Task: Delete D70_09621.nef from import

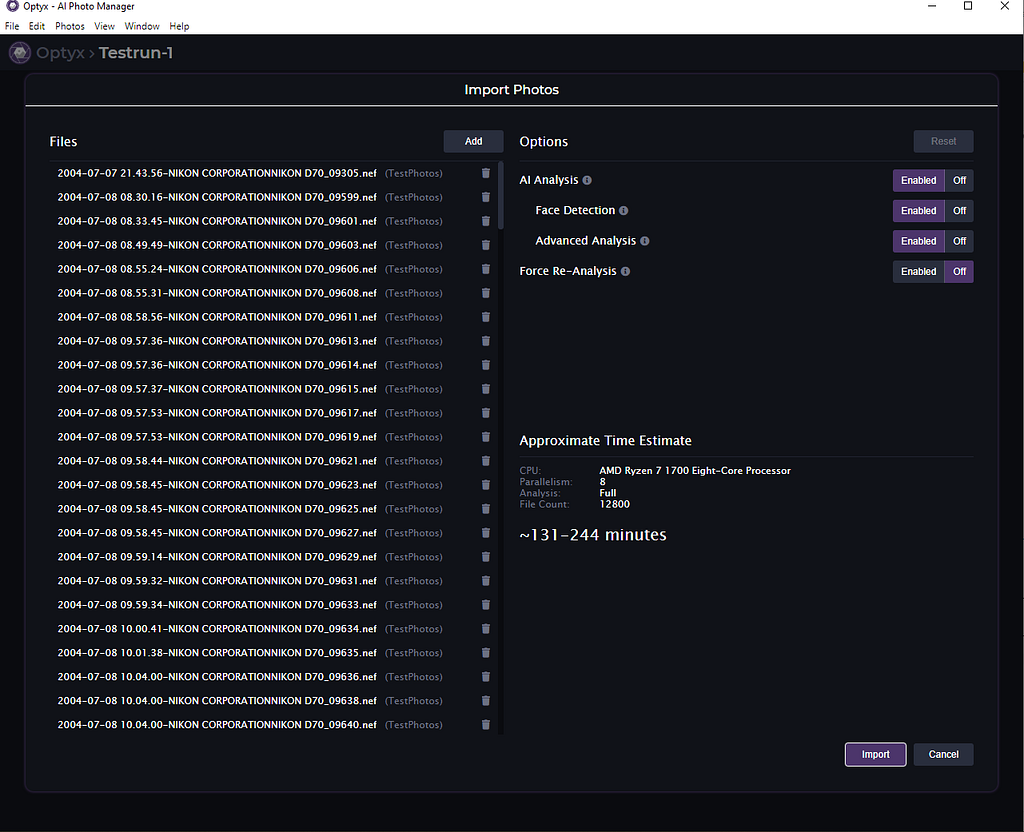Action: [485, 460]
